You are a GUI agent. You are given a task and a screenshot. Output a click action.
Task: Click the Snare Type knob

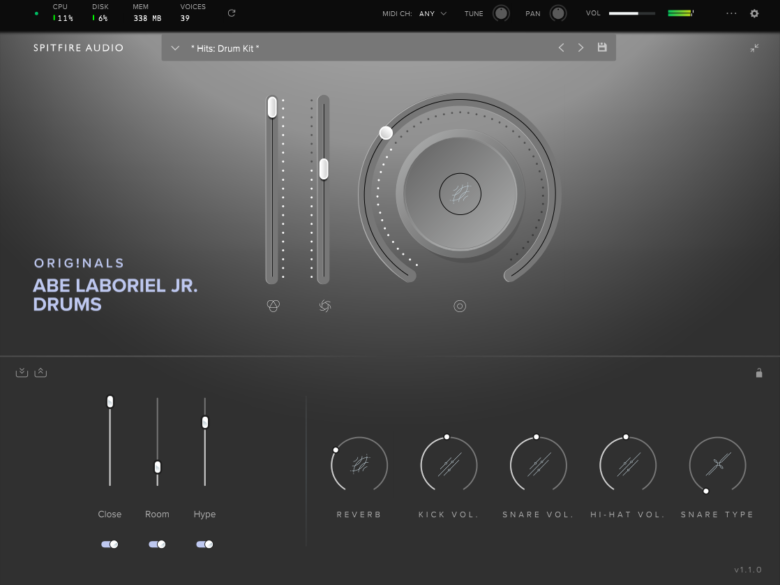(x=717, y=465)
